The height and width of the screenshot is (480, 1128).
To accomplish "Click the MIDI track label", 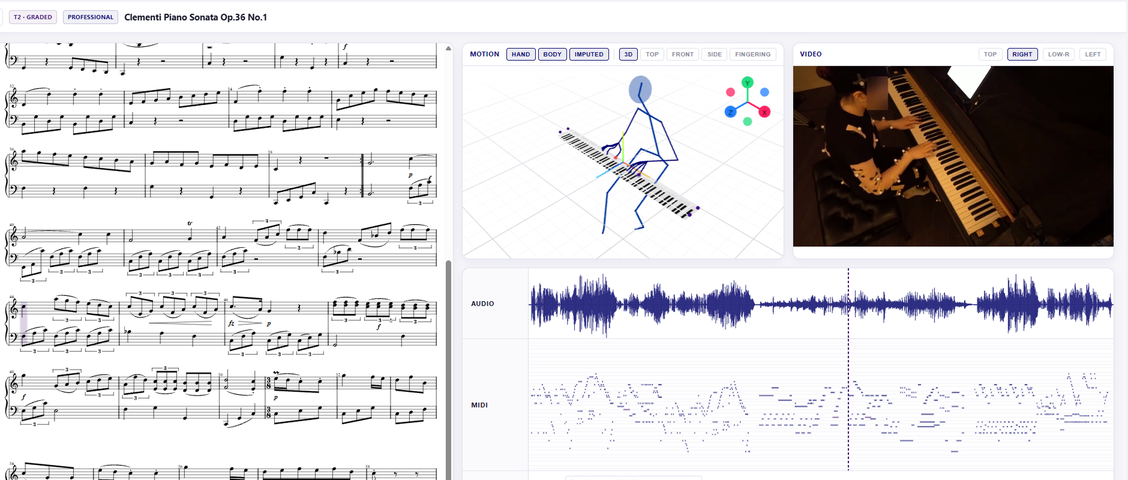I will point(480,404).
